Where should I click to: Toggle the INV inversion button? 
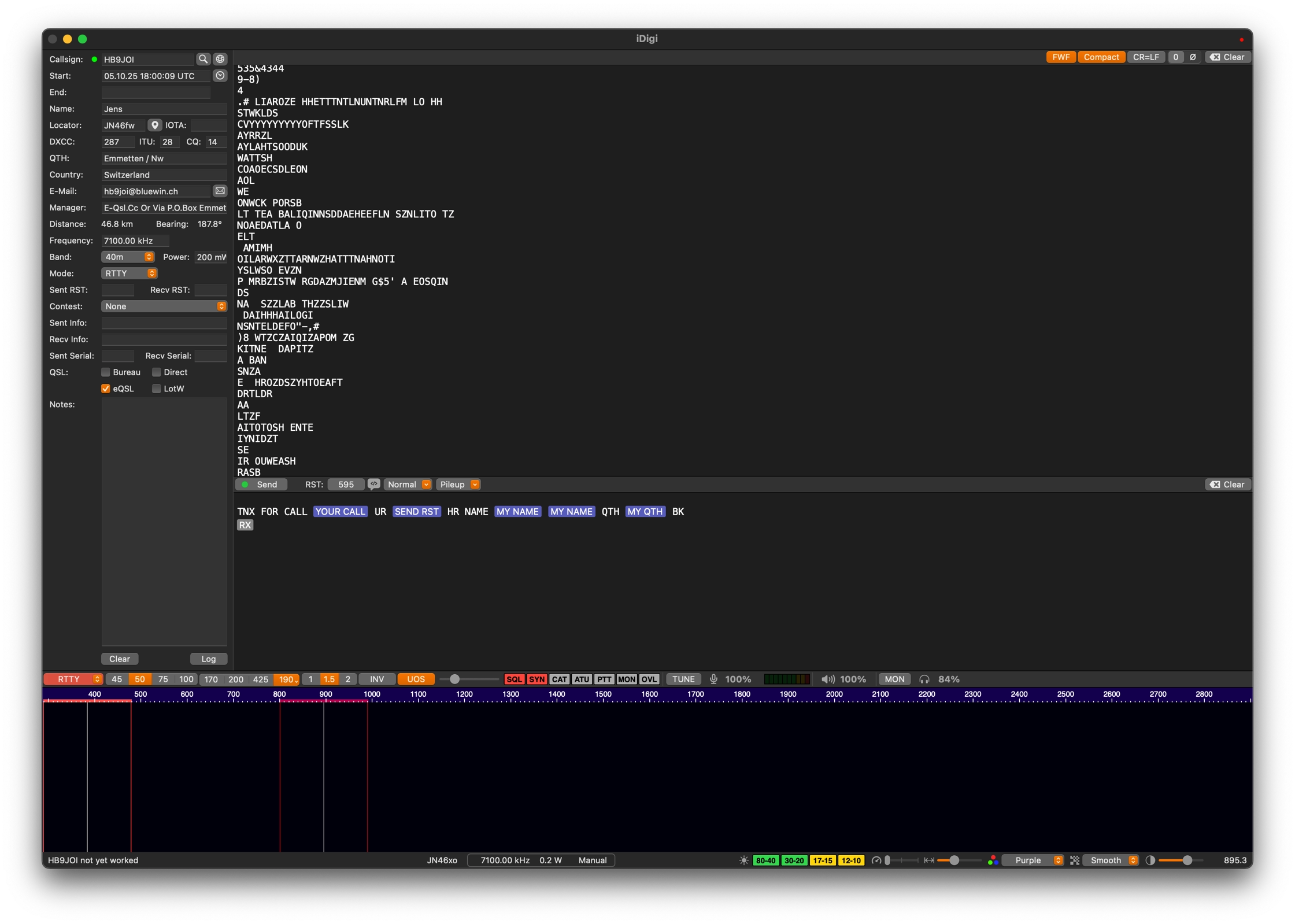[377, 679]
